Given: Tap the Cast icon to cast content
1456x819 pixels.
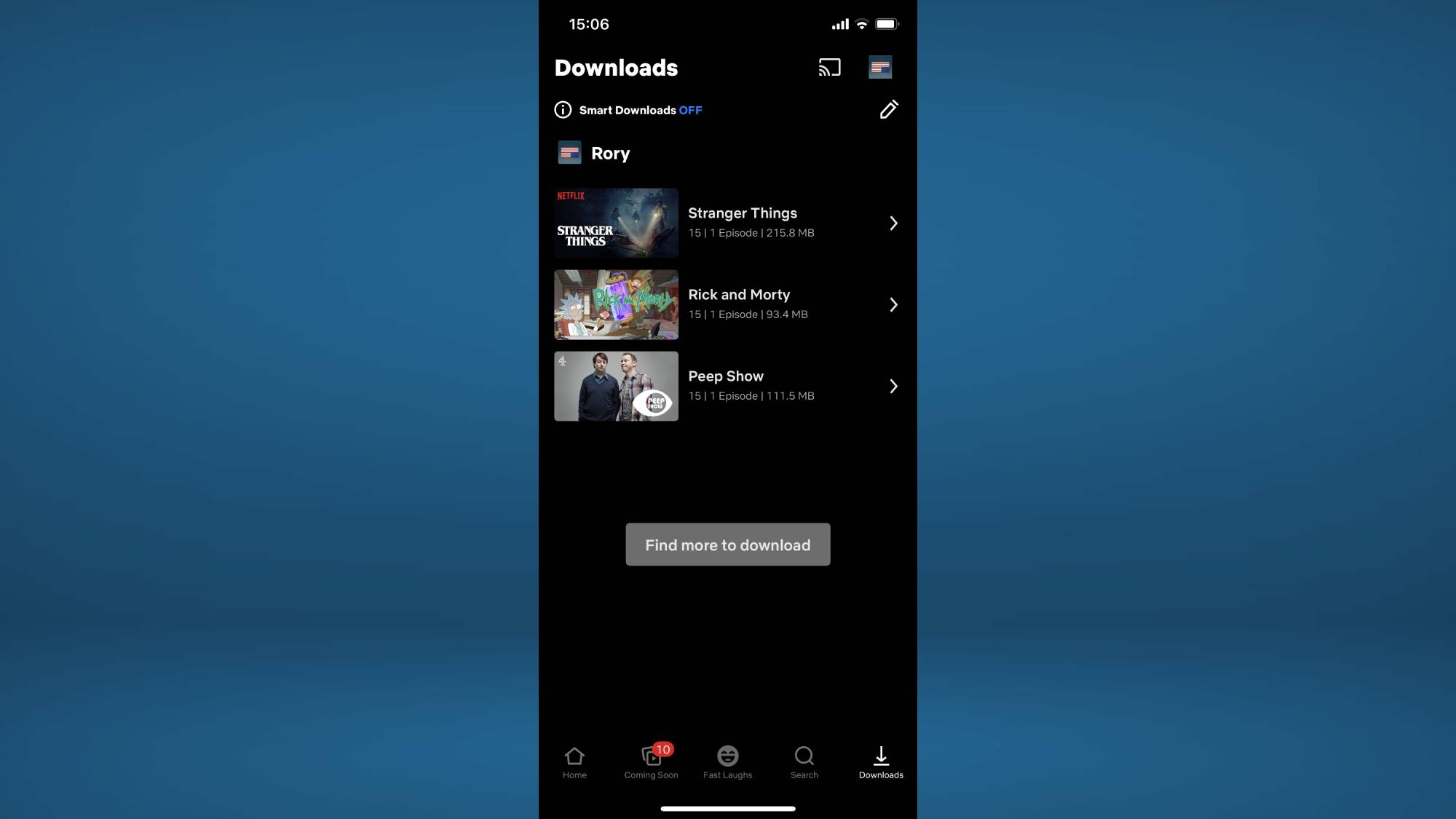Looking at the screenshot, I should (x=829, y=67).
